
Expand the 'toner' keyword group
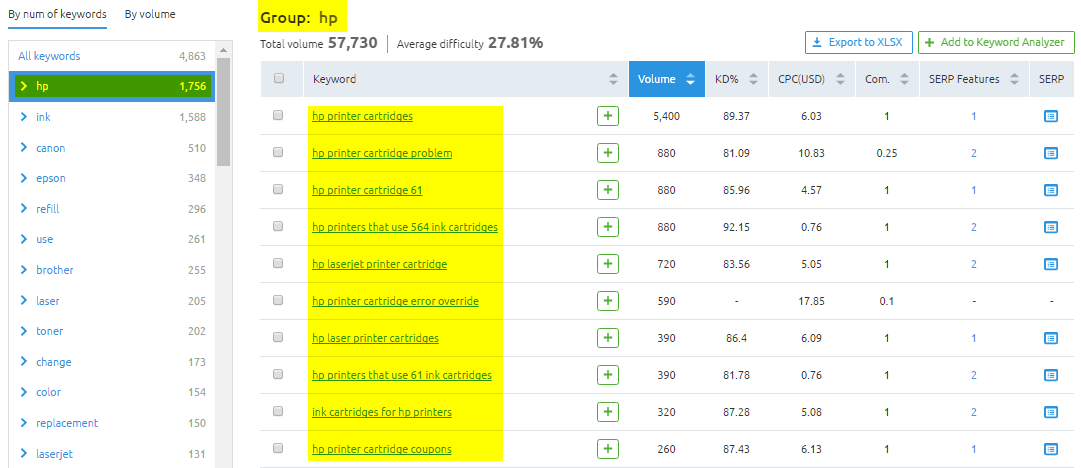[24, 331]
